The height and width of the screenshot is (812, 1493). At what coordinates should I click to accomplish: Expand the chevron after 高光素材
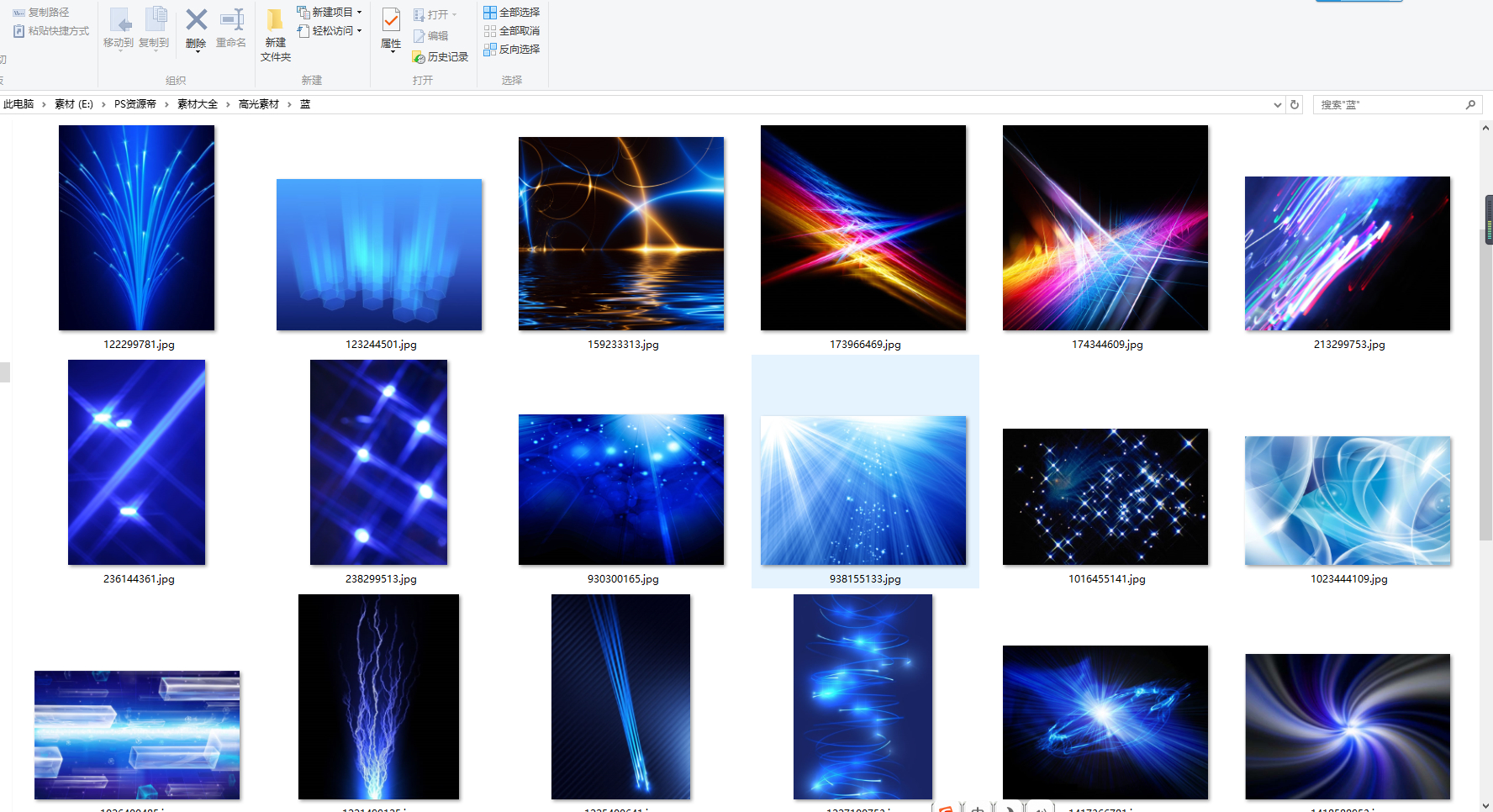tap(289, 104)
